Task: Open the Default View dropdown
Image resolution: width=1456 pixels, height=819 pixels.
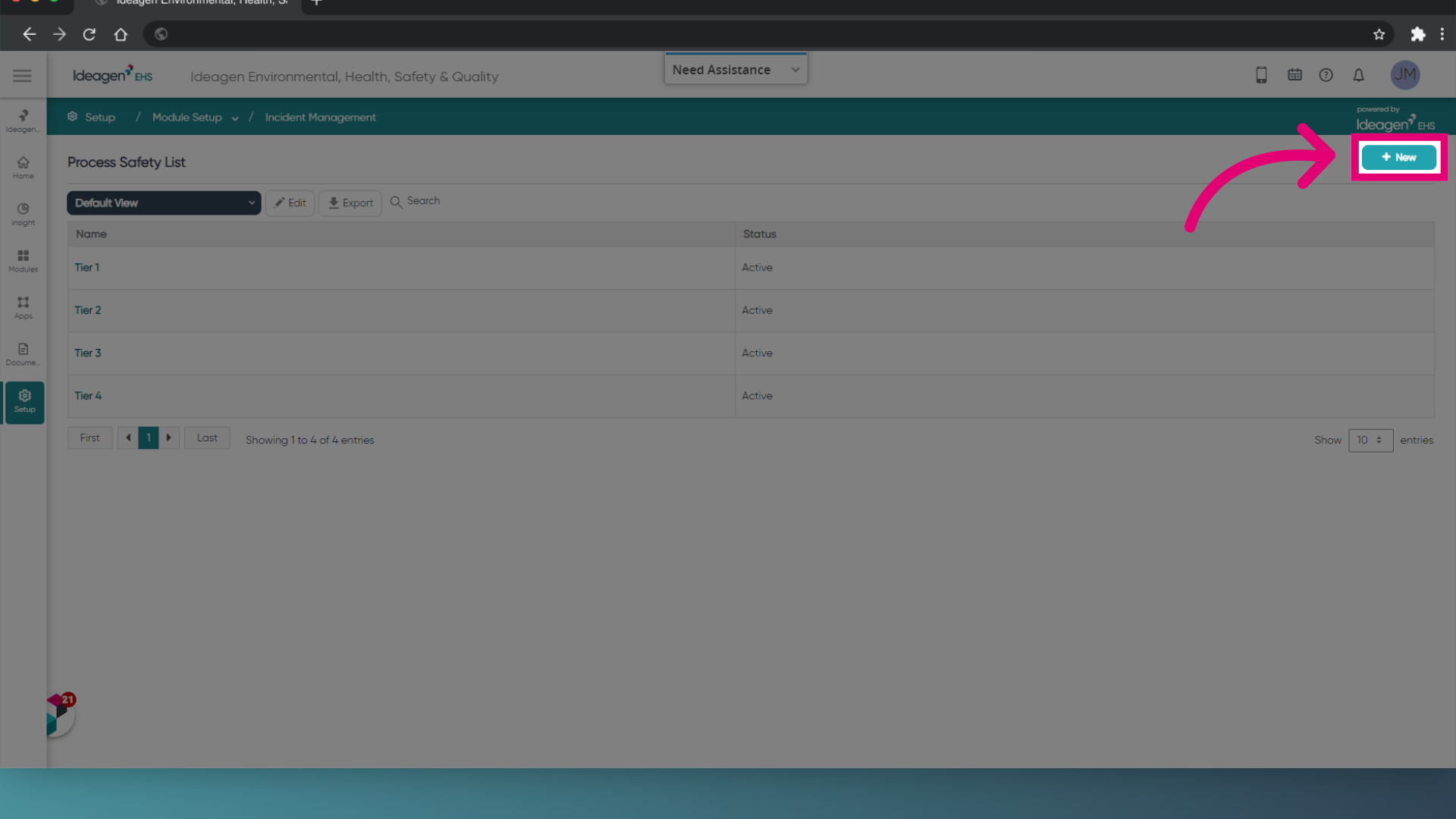Action: pyautogui.click(x=164, y=202)
